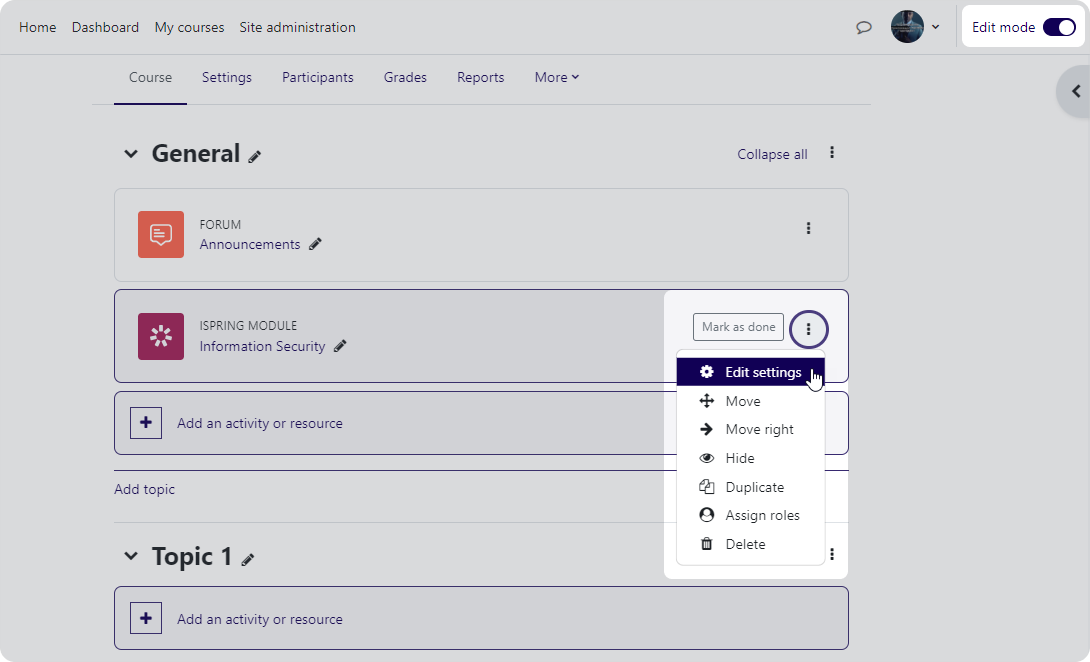Choose Delete from the menu
This screenshot has height=662, width=1090.
point(751,544)
